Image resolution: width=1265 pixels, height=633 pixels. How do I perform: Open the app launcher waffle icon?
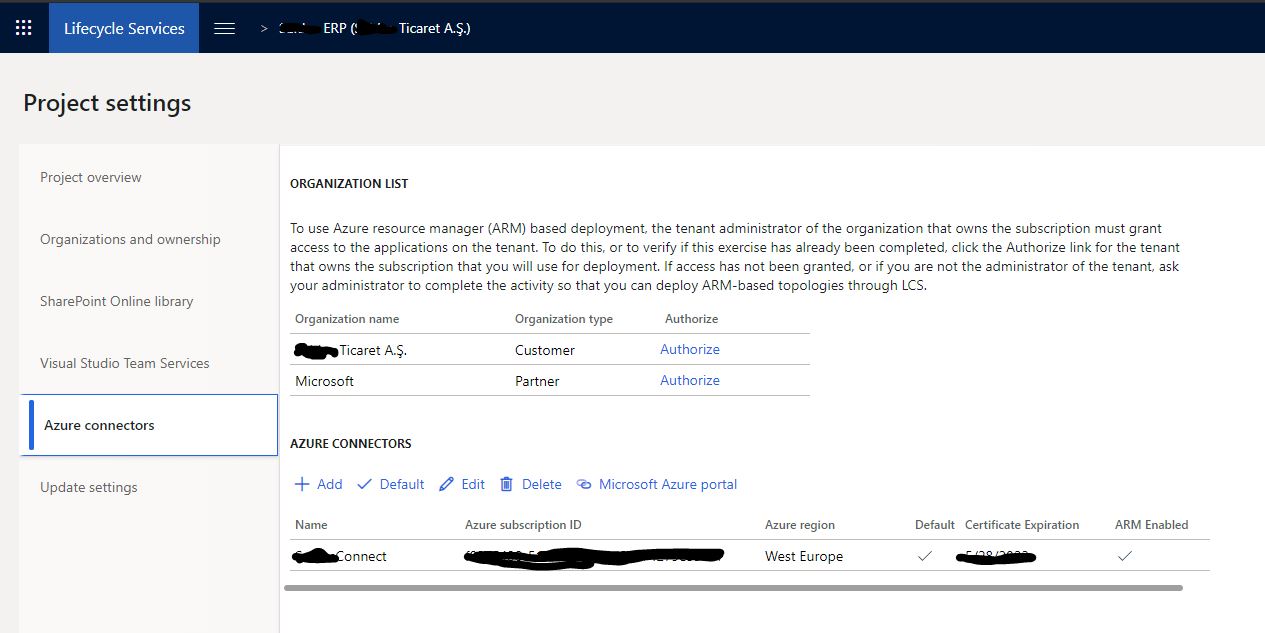[24, 28]
